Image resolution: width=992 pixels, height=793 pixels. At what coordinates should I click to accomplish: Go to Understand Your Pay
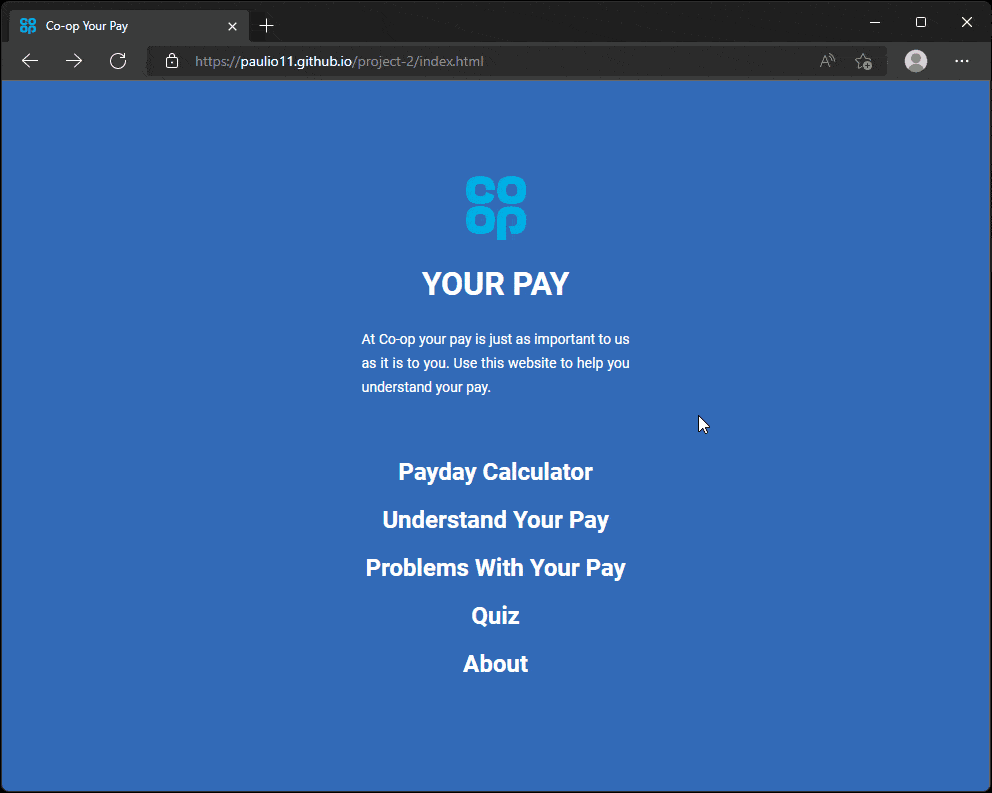495,520
